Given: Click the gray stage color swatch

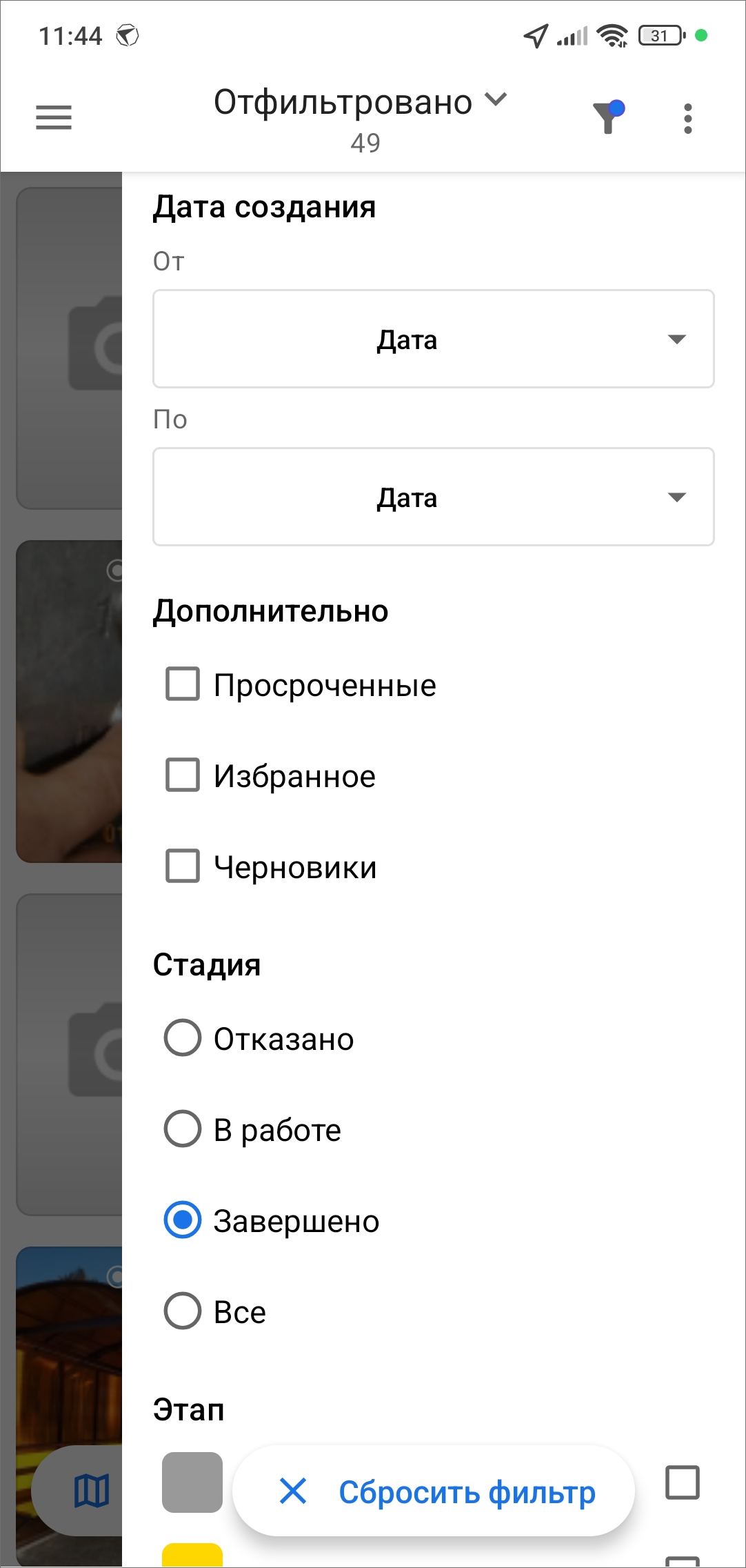Looking at the screenshot, I should coord(192,1482).
